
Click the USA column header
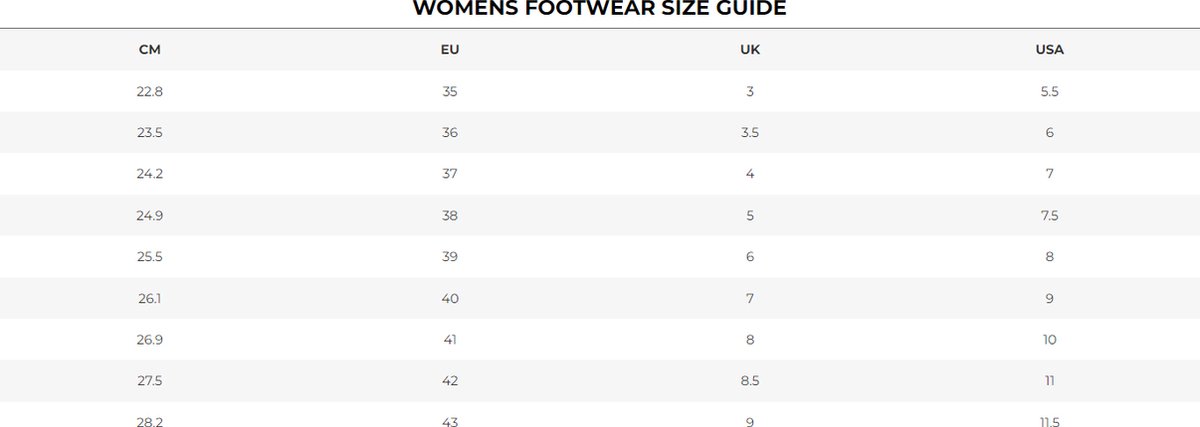[1050, 50]
